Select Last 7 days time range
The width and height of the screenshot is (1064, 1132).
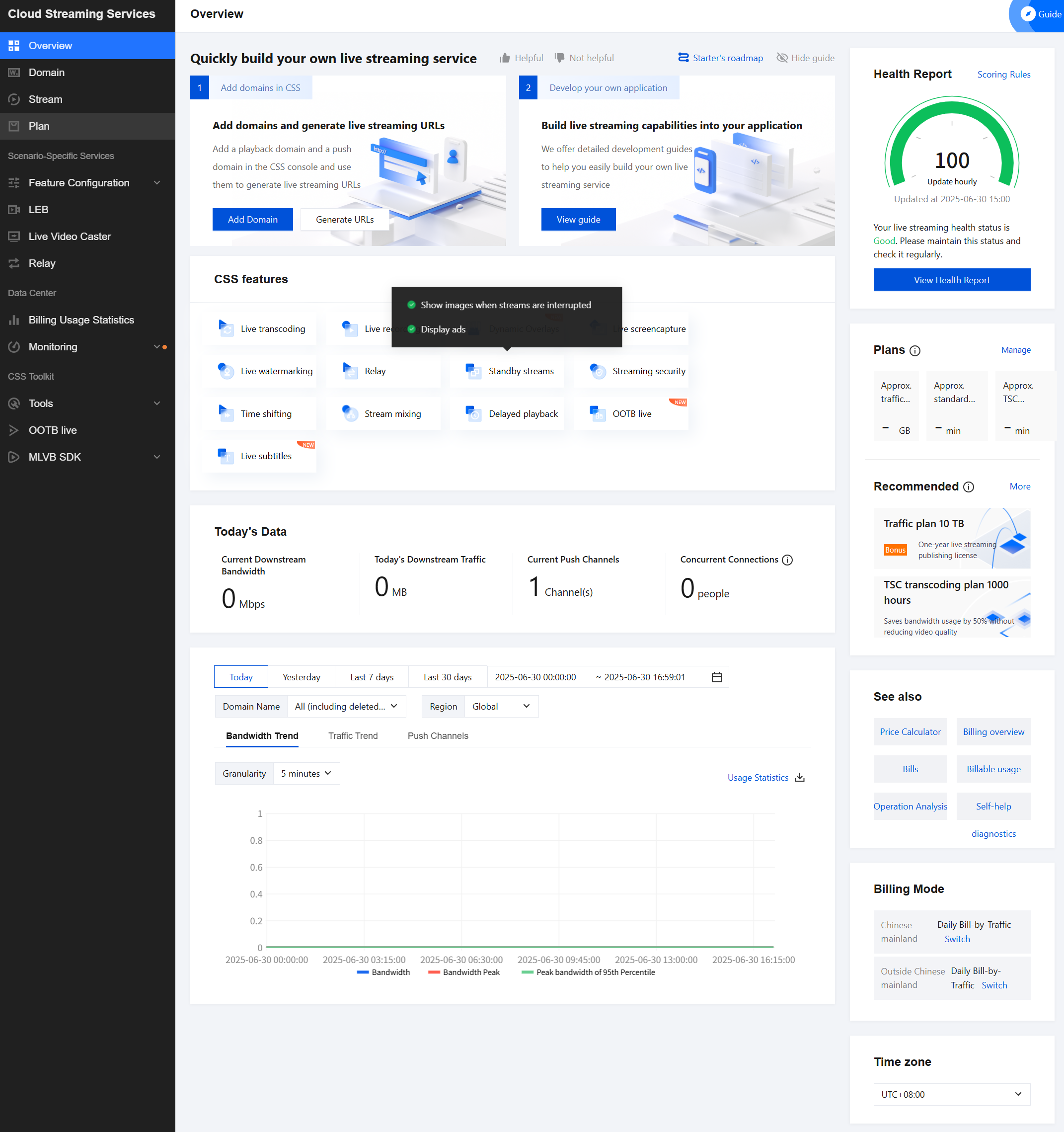pyautogui.click(x=372, y=677)
